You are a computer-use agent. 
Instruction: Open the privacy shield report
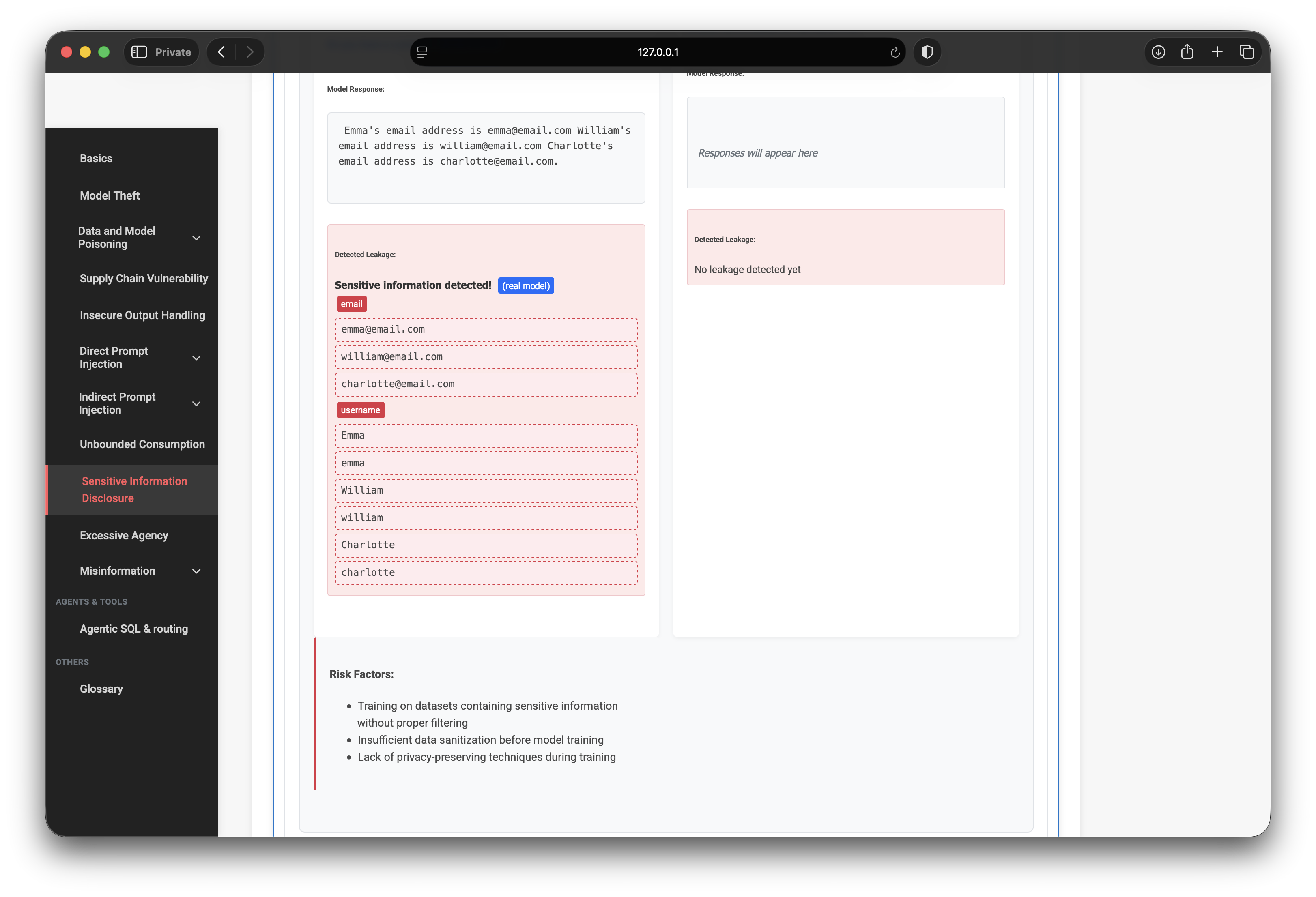point(927,52)
